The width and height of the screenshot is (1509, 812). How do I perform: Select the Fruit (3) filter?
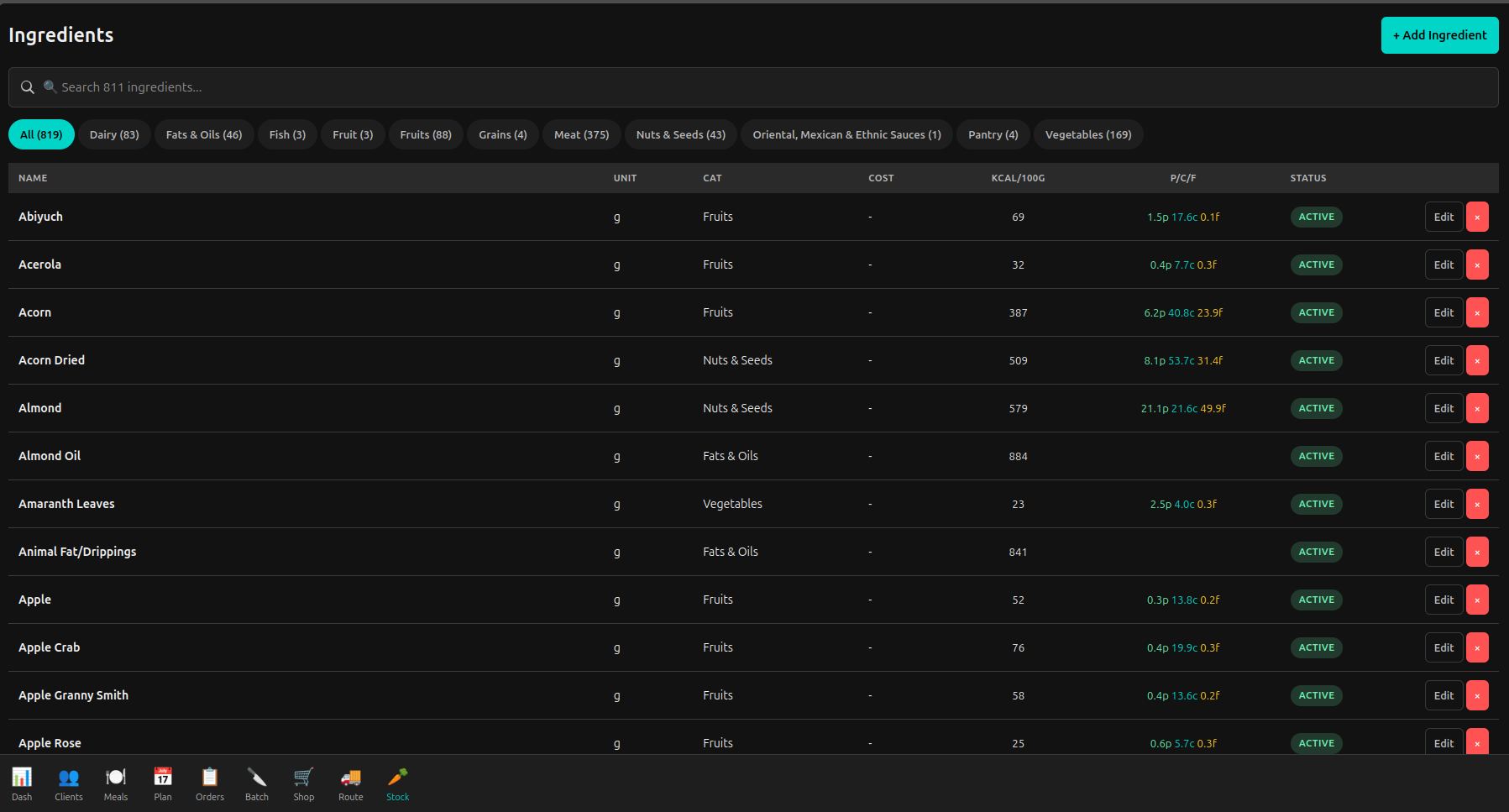click(x=353, y=134)
